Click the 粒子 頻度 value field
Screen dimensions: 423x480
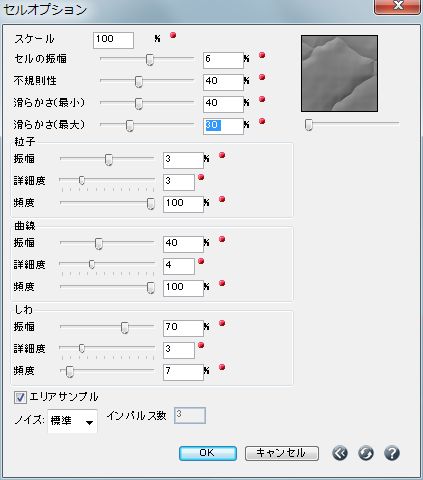click(183, 204)
